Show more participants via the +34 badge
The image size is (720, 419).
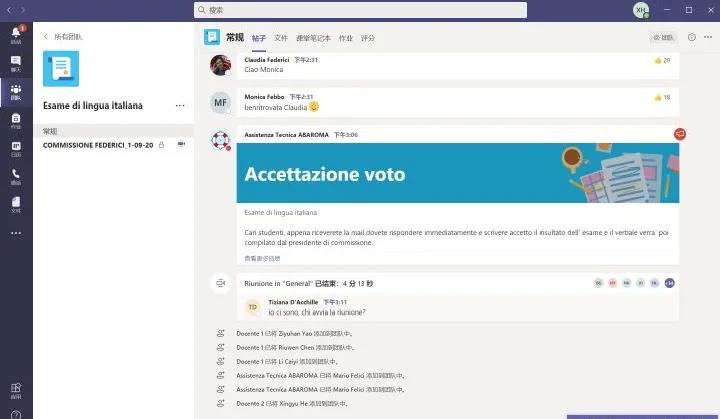tap(669, 283)
